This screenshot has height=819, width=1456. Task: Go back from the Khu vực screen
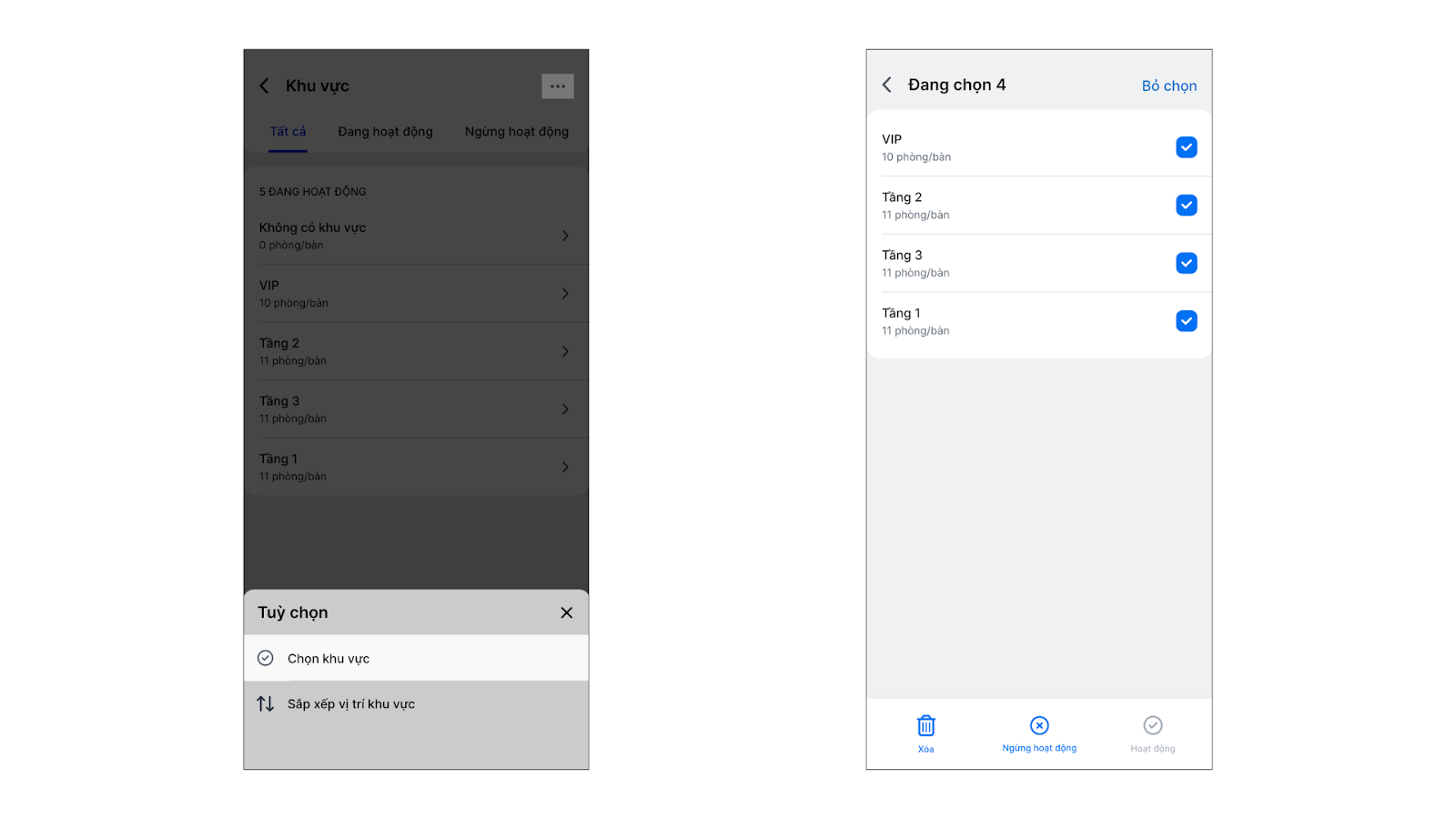pos(264,86)
